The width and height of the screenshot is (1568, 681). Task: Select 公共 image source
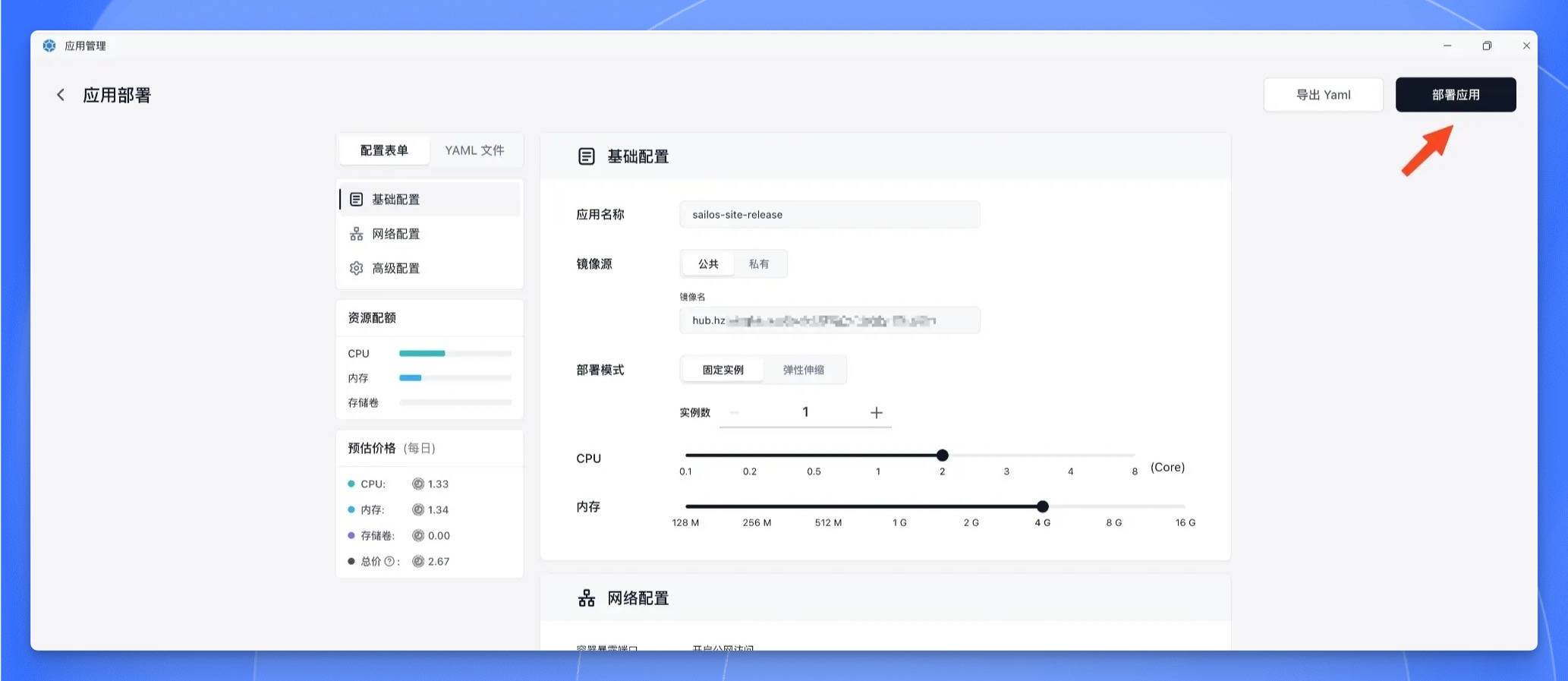(x=708, y=263)
